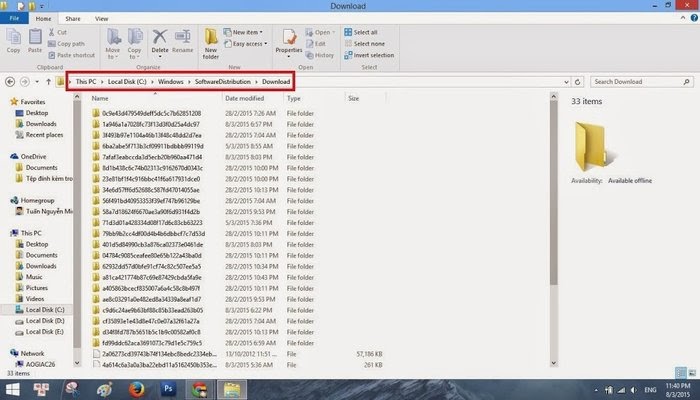Click the Cut scissors button
Viewport: 700px width, 400px height.
(x=57, y=32)
